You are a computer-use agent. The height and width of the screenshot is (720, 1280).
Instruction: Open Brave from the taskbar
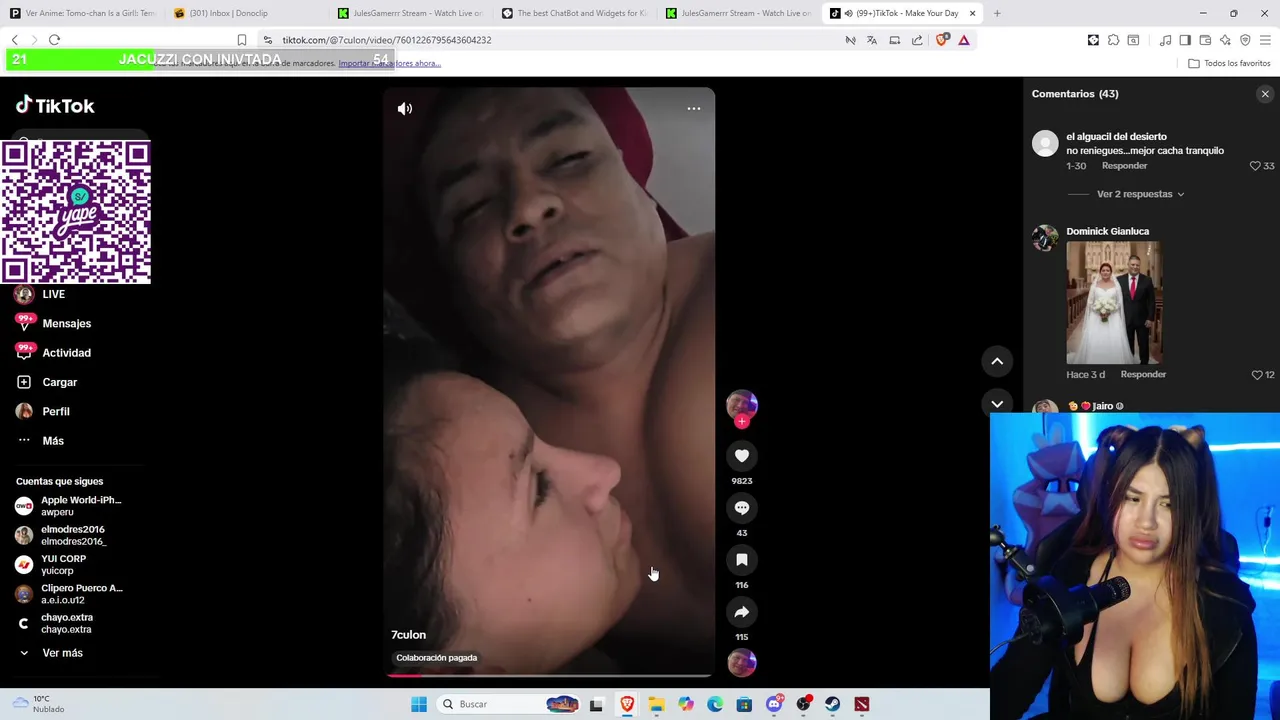pyautogui.click(x=627, y=704)
